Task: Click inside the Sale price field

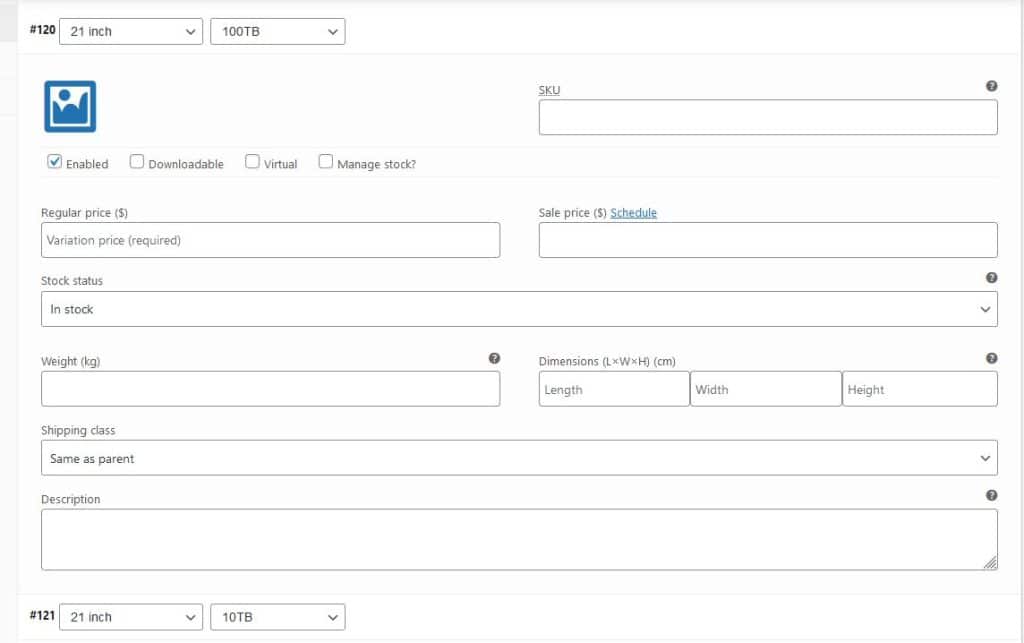Action: [x=767, y=240]
